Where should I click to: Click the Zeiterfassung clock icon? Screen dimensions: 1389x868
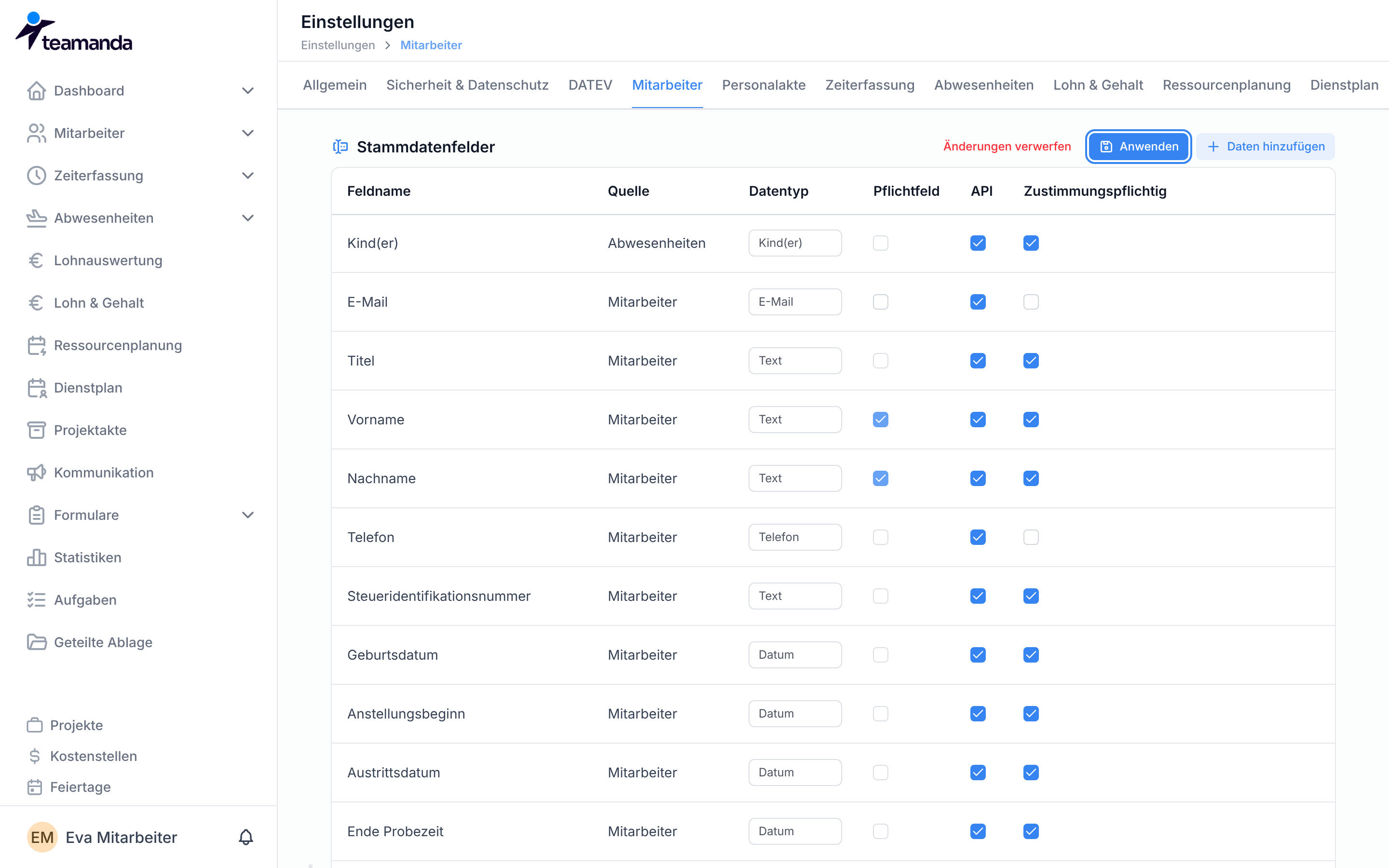37,176
